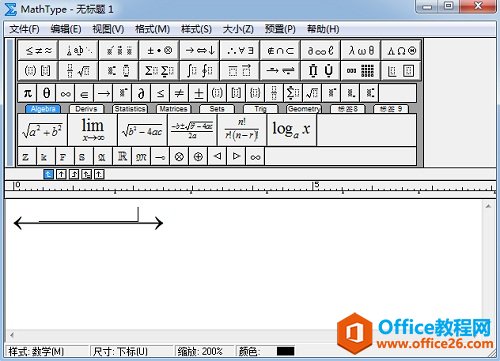Open the 编辑(E) menu

click(x=66, y=29)
